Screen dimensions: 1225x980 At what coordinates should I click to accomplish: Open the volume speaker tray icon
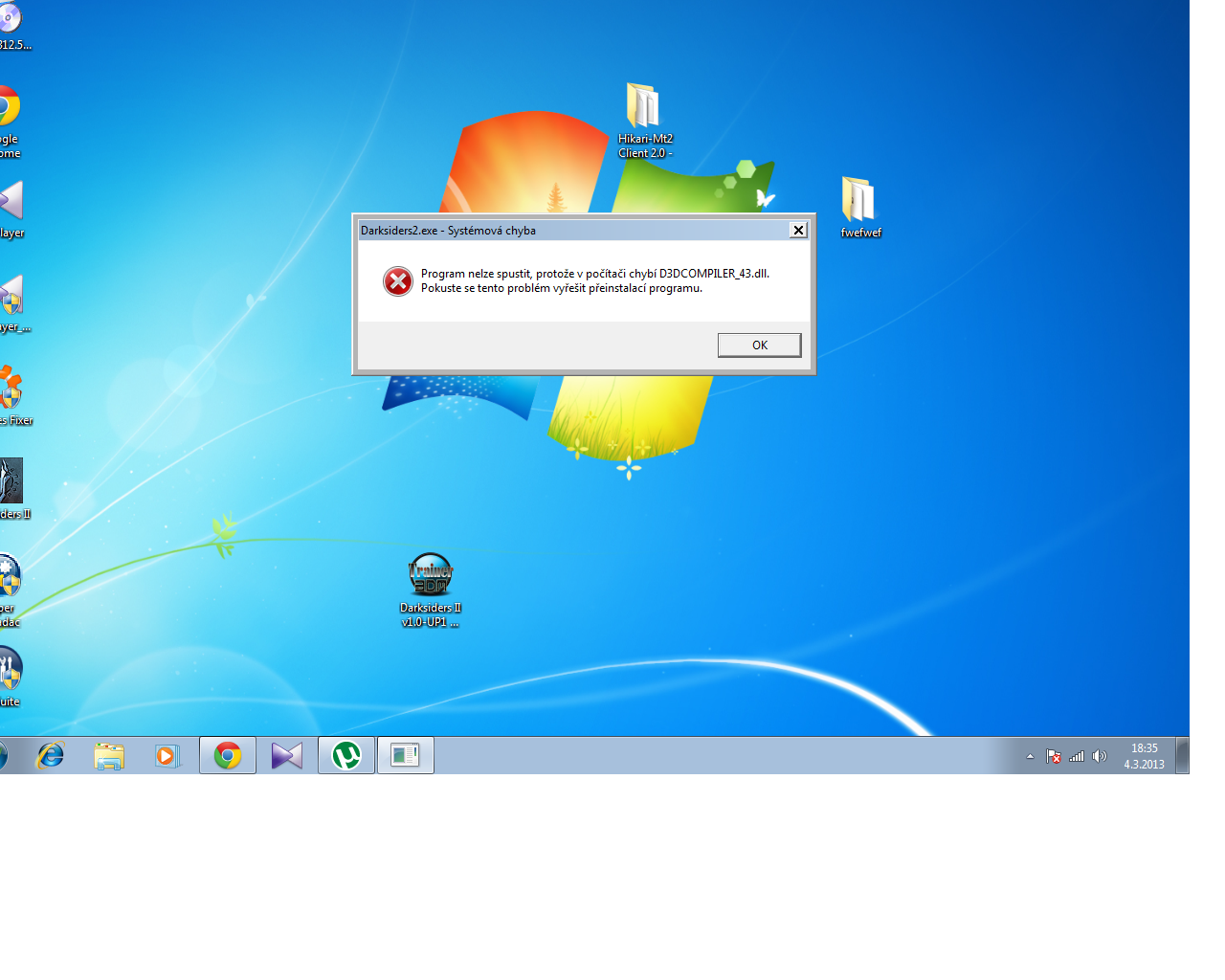[x=1100, y=756]
